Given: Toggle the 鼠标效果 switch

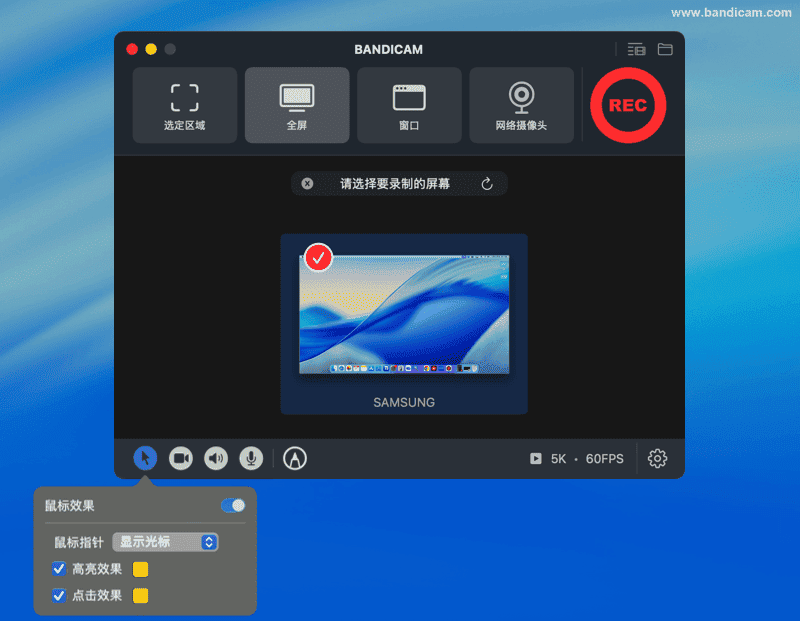Looking at the screenshot, I should coord(233,506).
